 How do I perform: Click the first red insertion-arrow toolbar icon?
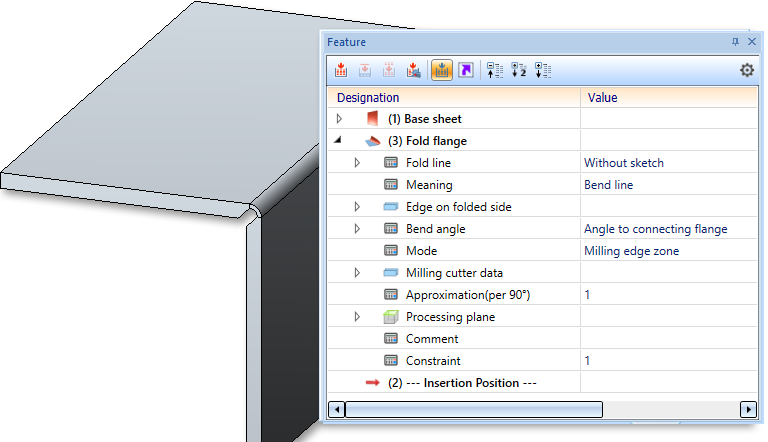pyautogui.click(x=341, y=70)
